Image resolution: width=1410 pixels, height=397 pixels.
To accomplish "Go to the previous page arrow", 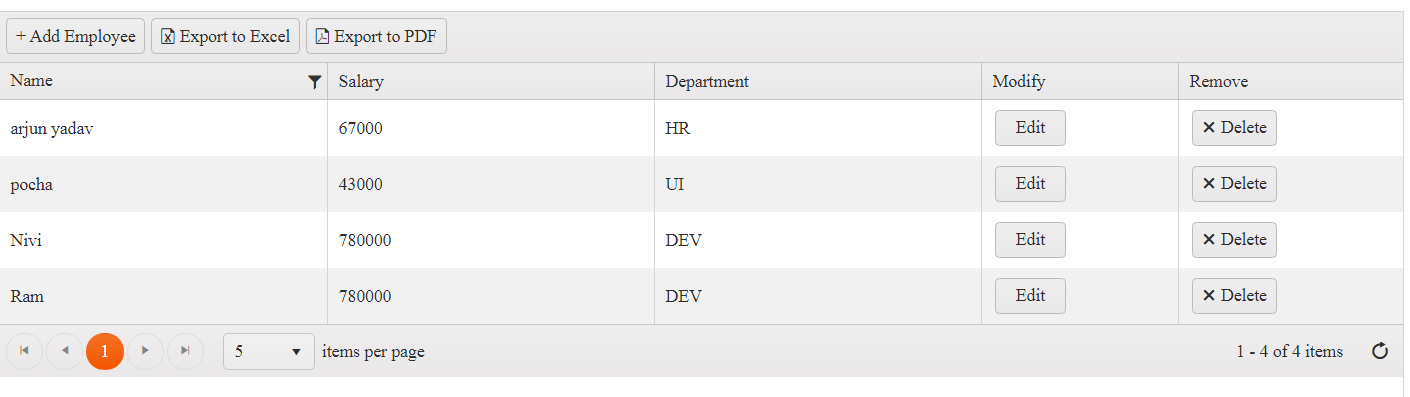I will tap(65, 351).
